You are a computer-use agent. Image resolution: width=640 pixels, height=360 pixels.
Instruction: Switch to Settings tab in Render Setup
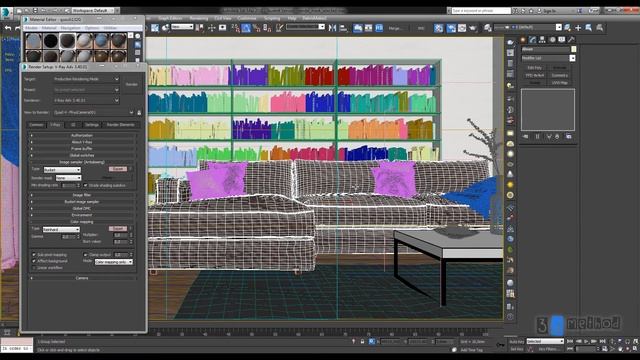pos(91,125)
